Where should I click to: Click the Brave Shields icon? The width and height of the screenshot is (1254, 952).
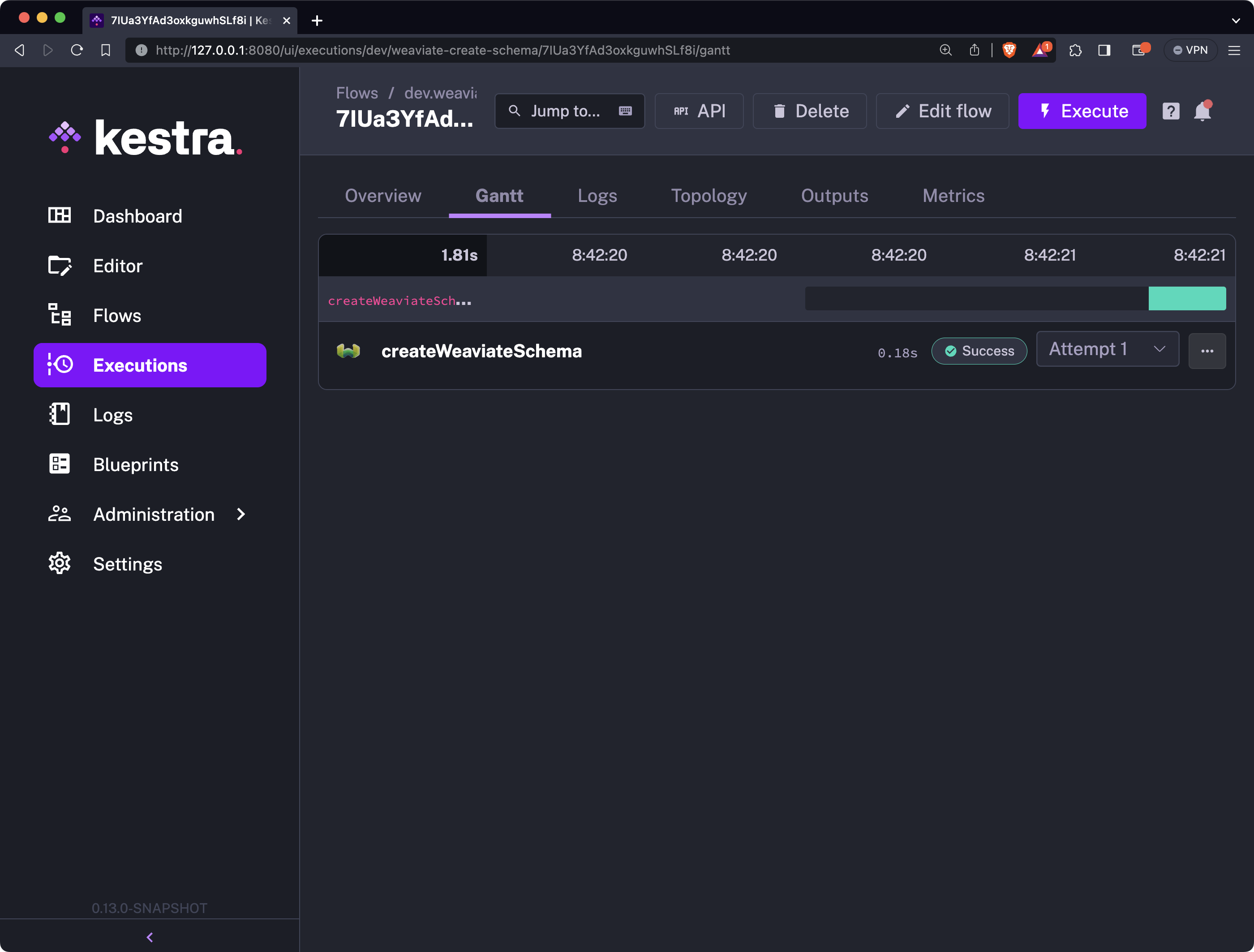(1009, 51)
